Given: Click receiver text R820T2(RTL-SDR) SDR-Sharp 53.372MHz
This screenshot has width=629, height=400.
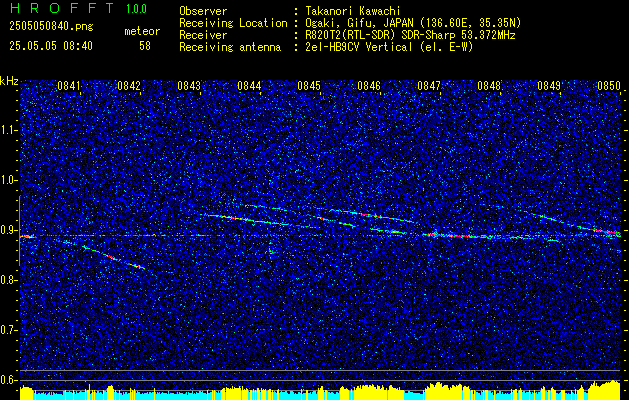Looking at the screenshot, I should tap(410, 35).
